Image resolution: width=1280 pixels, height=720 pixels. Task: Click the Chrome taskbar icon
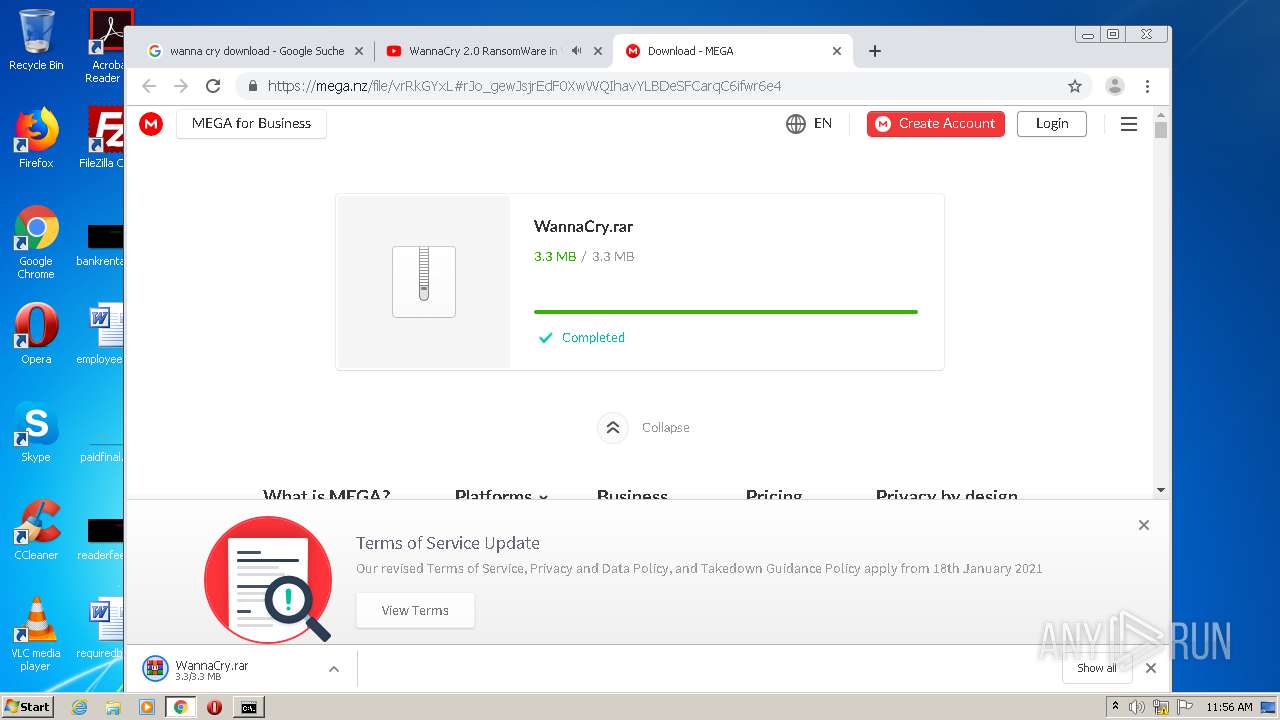click(181, 707)
